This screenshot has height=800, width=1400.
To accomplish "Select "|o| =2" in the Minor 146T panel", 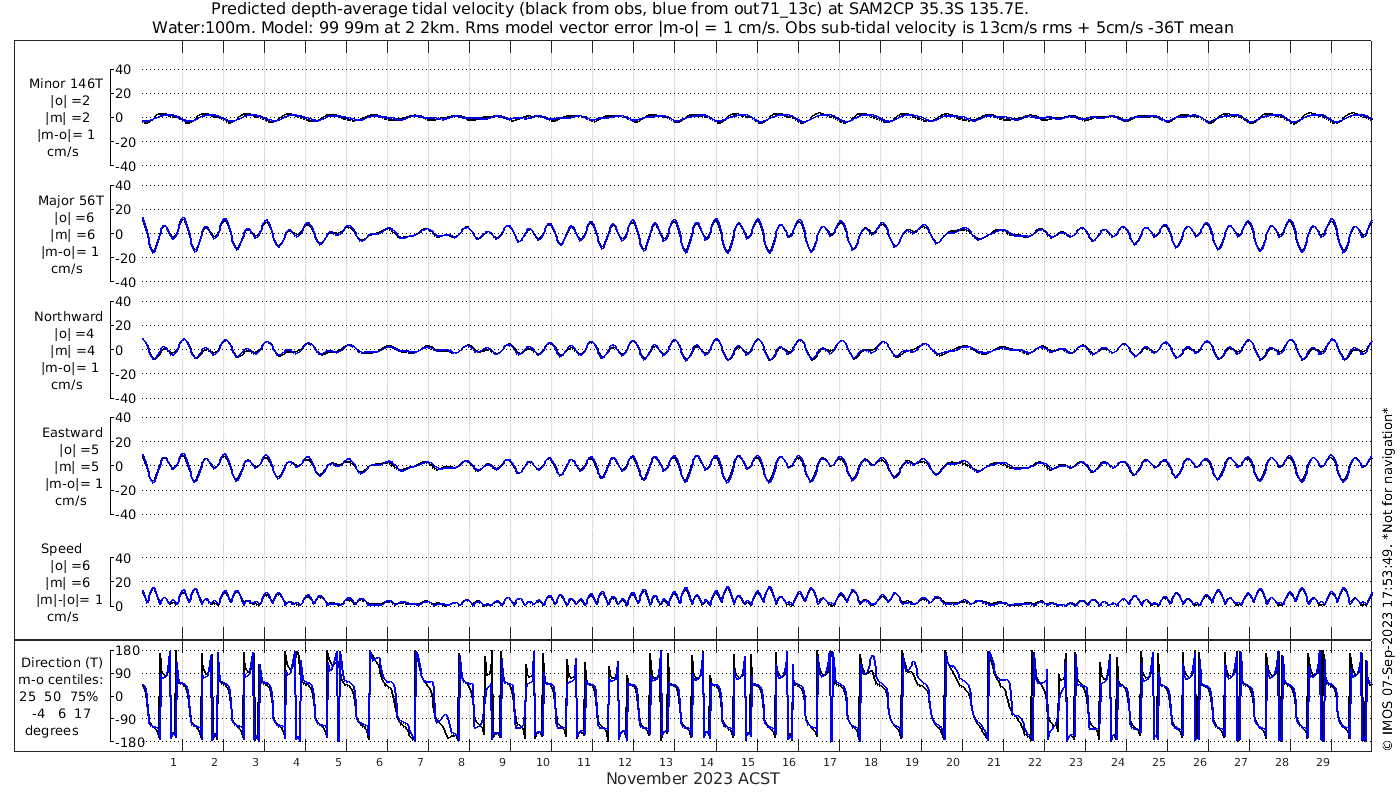I will (71, 101).
